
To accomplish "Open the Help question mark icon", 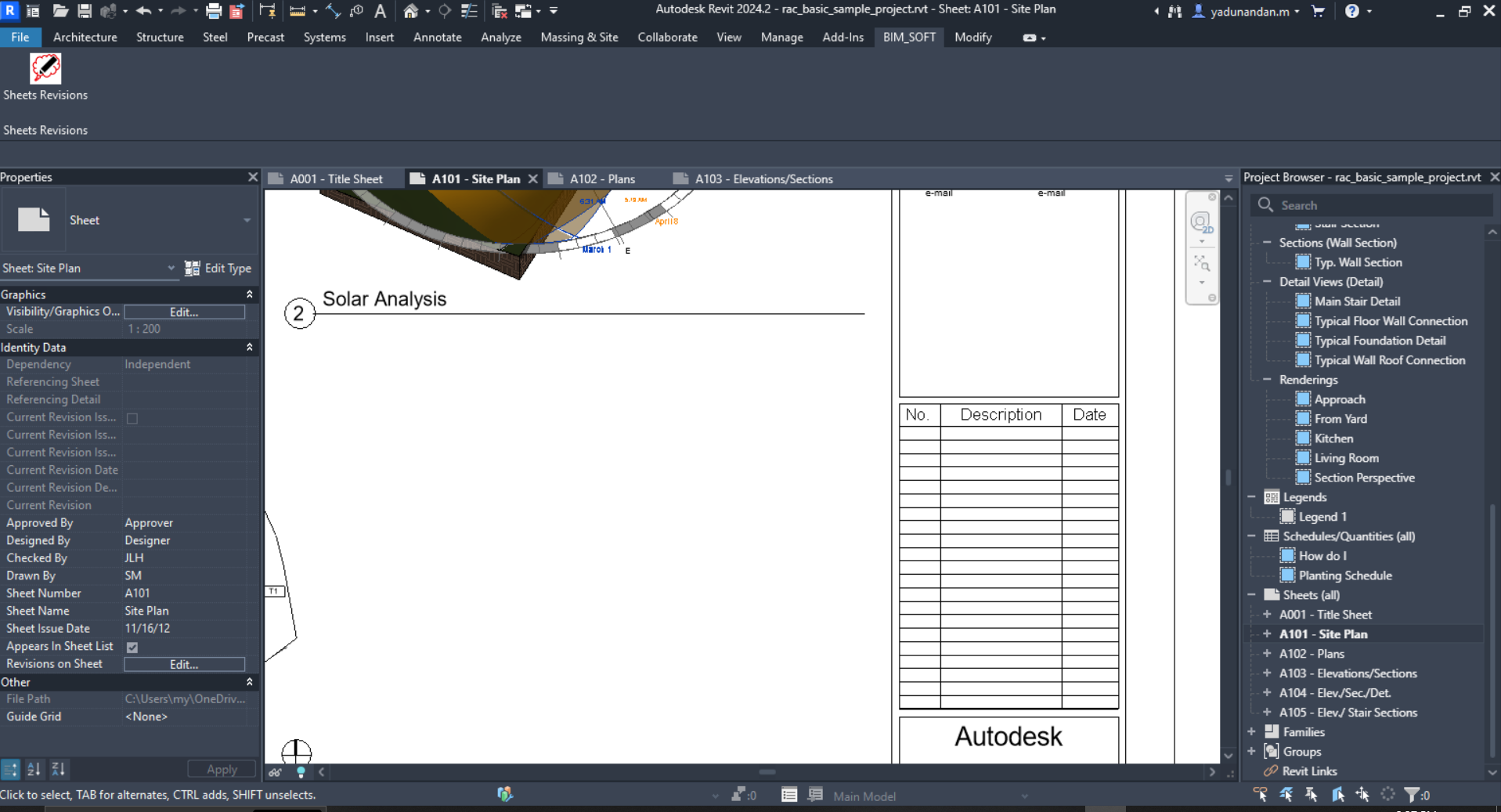I will tap(1352, 11).
